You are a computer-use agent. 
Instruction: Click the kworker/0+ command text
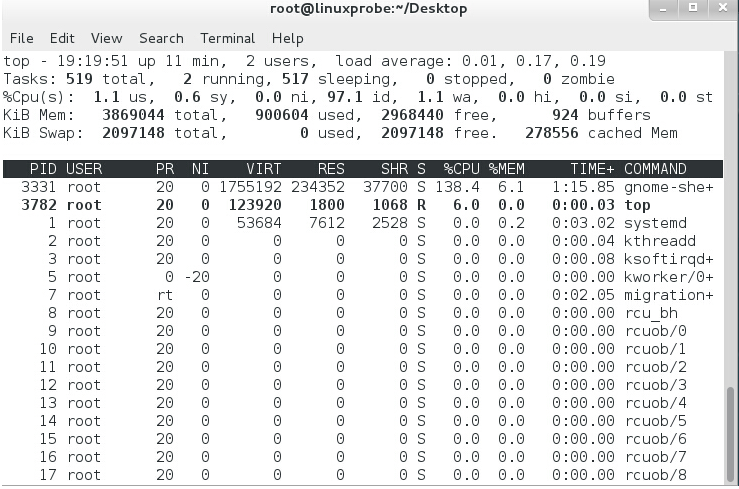(x=669, y=277)
